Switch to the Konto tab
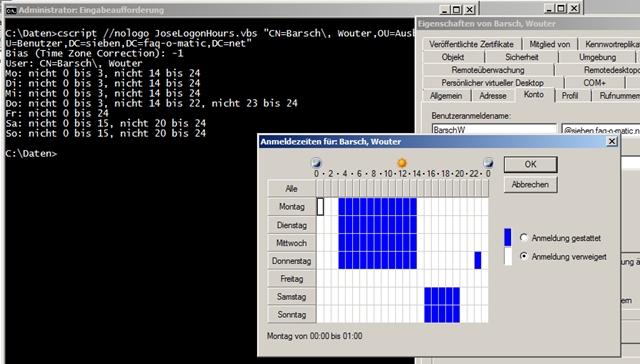Viewport: 640px width, 364px height. (533, 95)
